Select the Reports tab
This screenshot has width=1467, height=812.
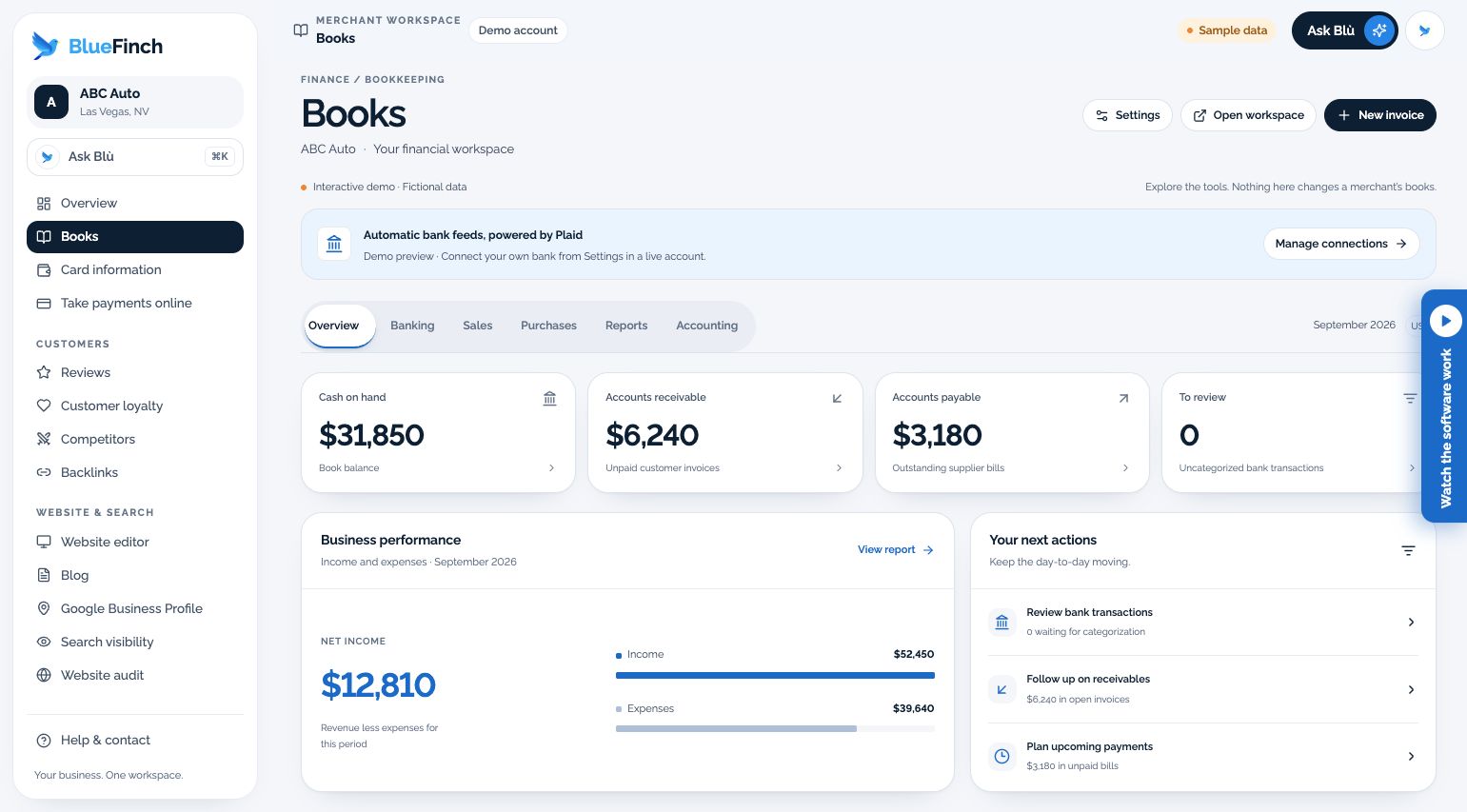point(626,326)
